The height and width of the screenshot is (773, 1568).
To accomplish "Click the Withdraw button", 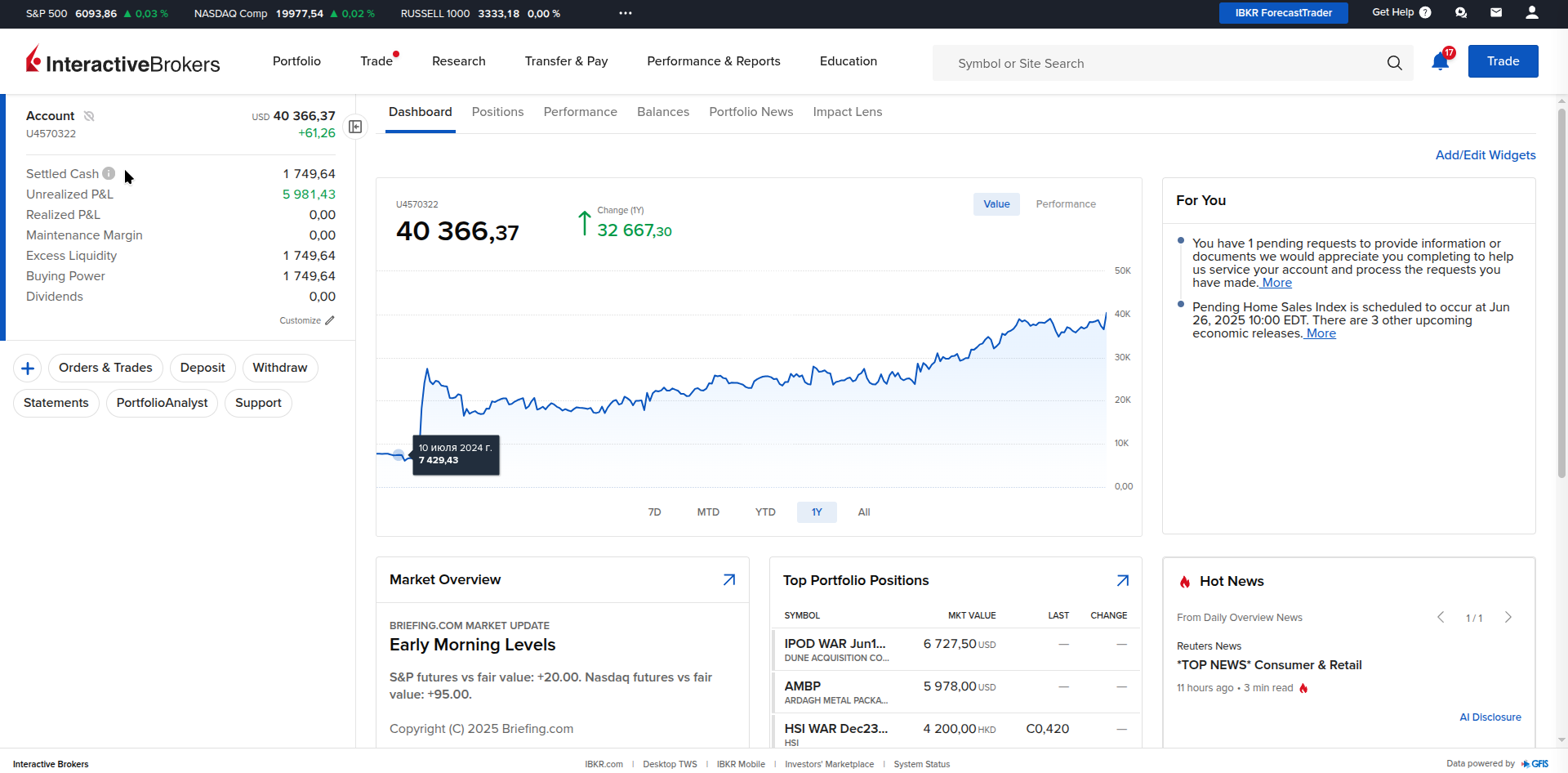I will coord(280,368).
